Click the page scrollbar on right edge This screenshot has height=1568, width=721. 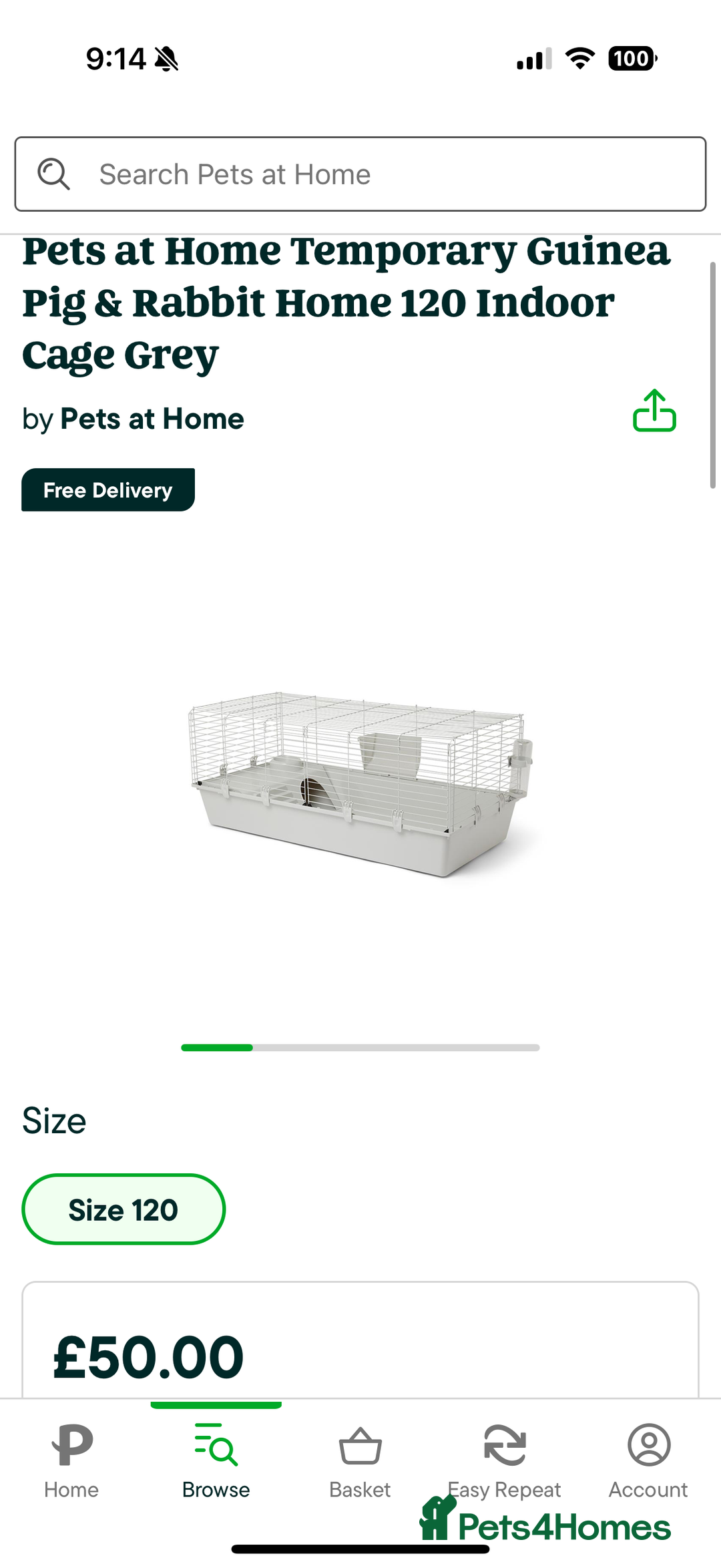pyautogui.click(x=712, y=375)
